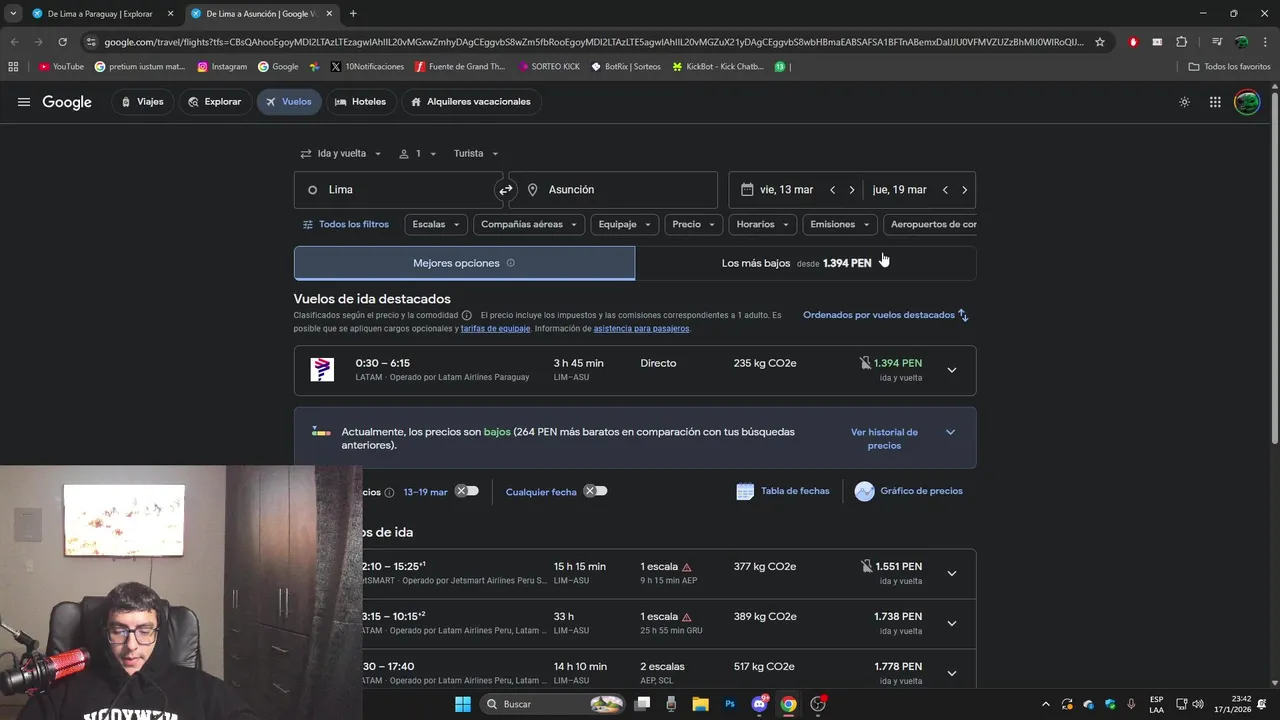Bookmark this page with the star icon
Screen dimensions: 1280x720
point(1100,42)
